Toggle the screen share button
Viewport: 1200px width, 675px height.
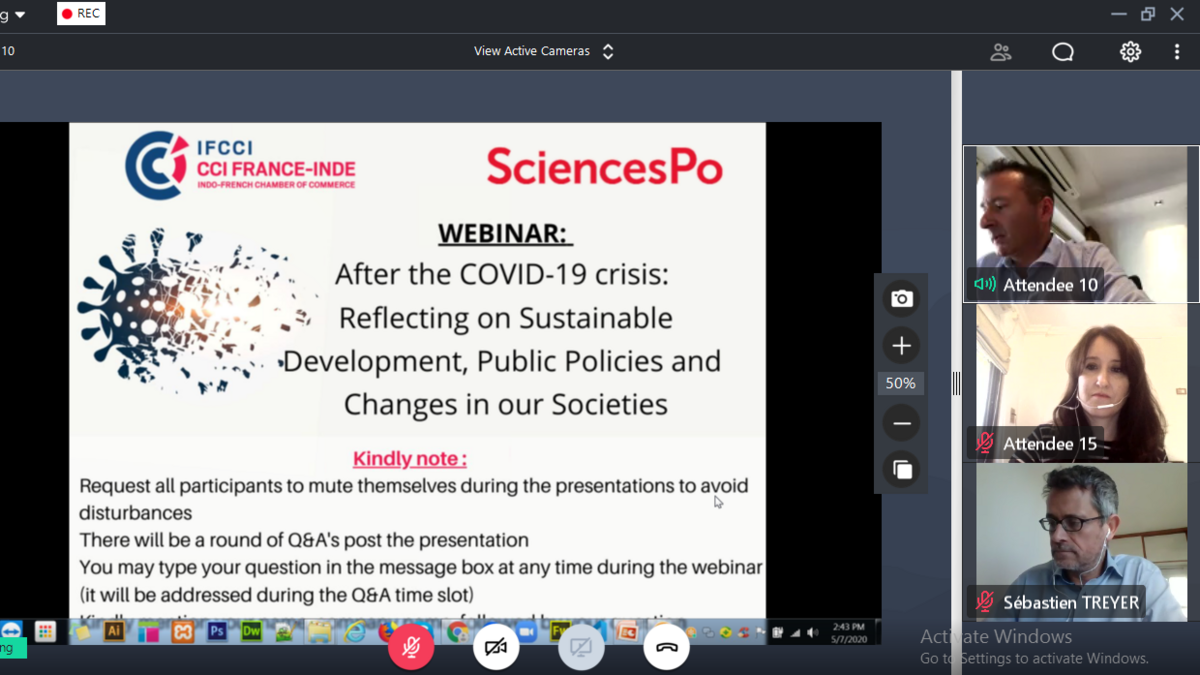[581, 647]
